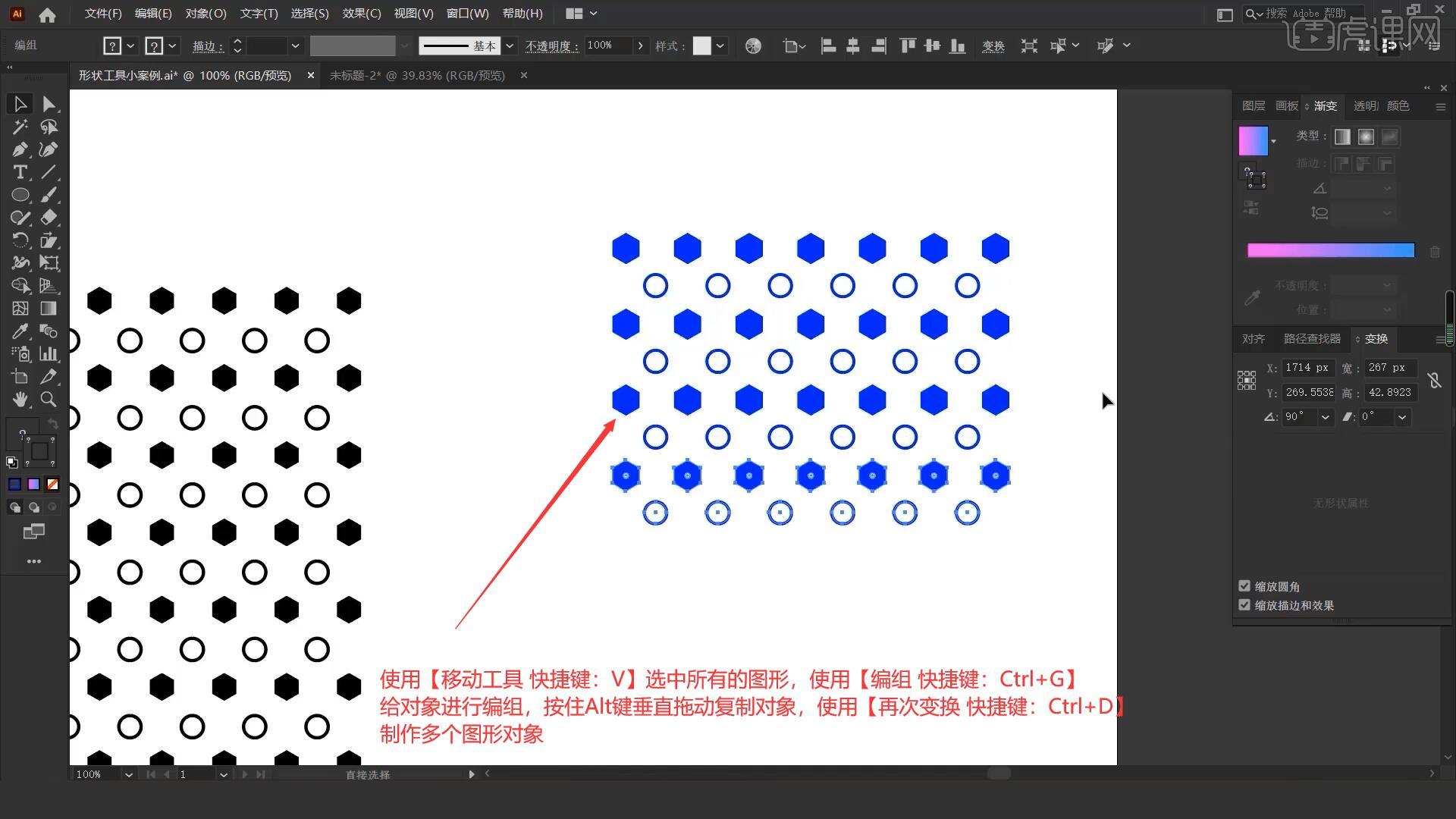Expand the opacity arrow
Image resolution: width=1456 pixels, height=819 pixels.
641,46
